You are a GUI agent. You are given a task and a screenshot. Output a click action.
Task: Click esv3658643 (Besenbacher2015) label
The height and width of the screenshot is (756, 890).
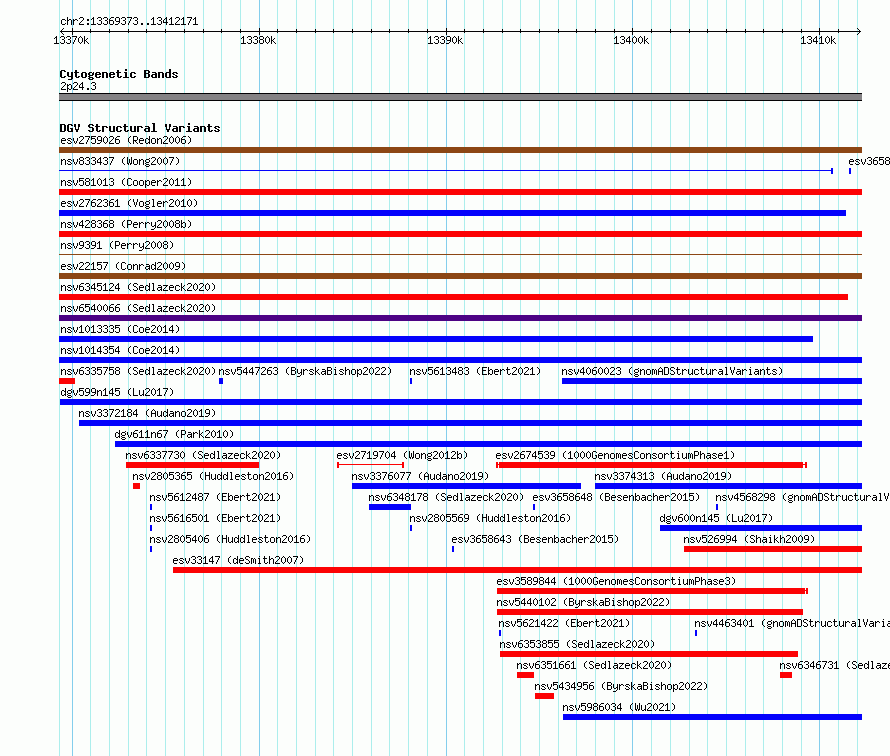tap(535, 539)
